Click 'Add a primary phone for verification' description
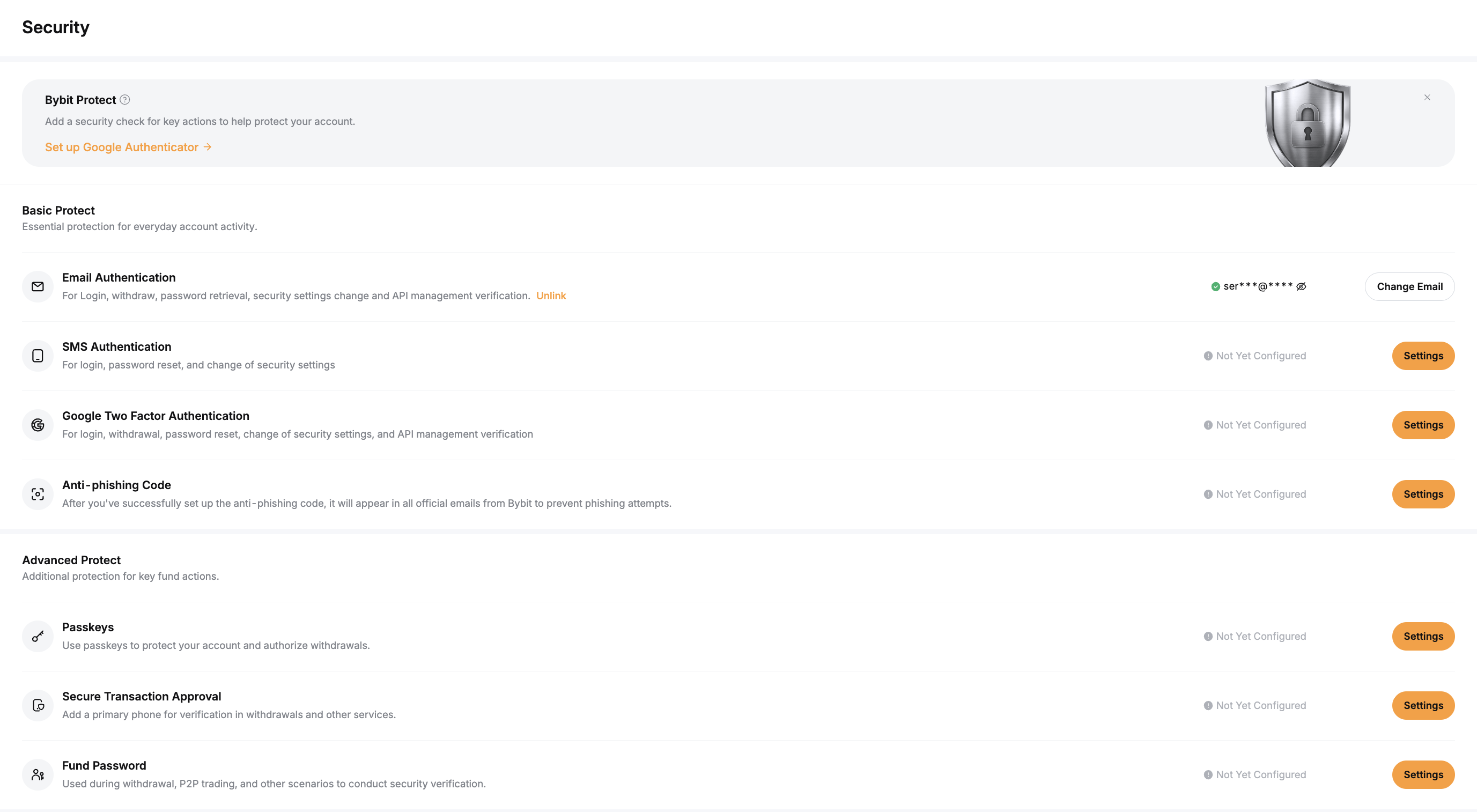1477x812 pixels. 229,714
